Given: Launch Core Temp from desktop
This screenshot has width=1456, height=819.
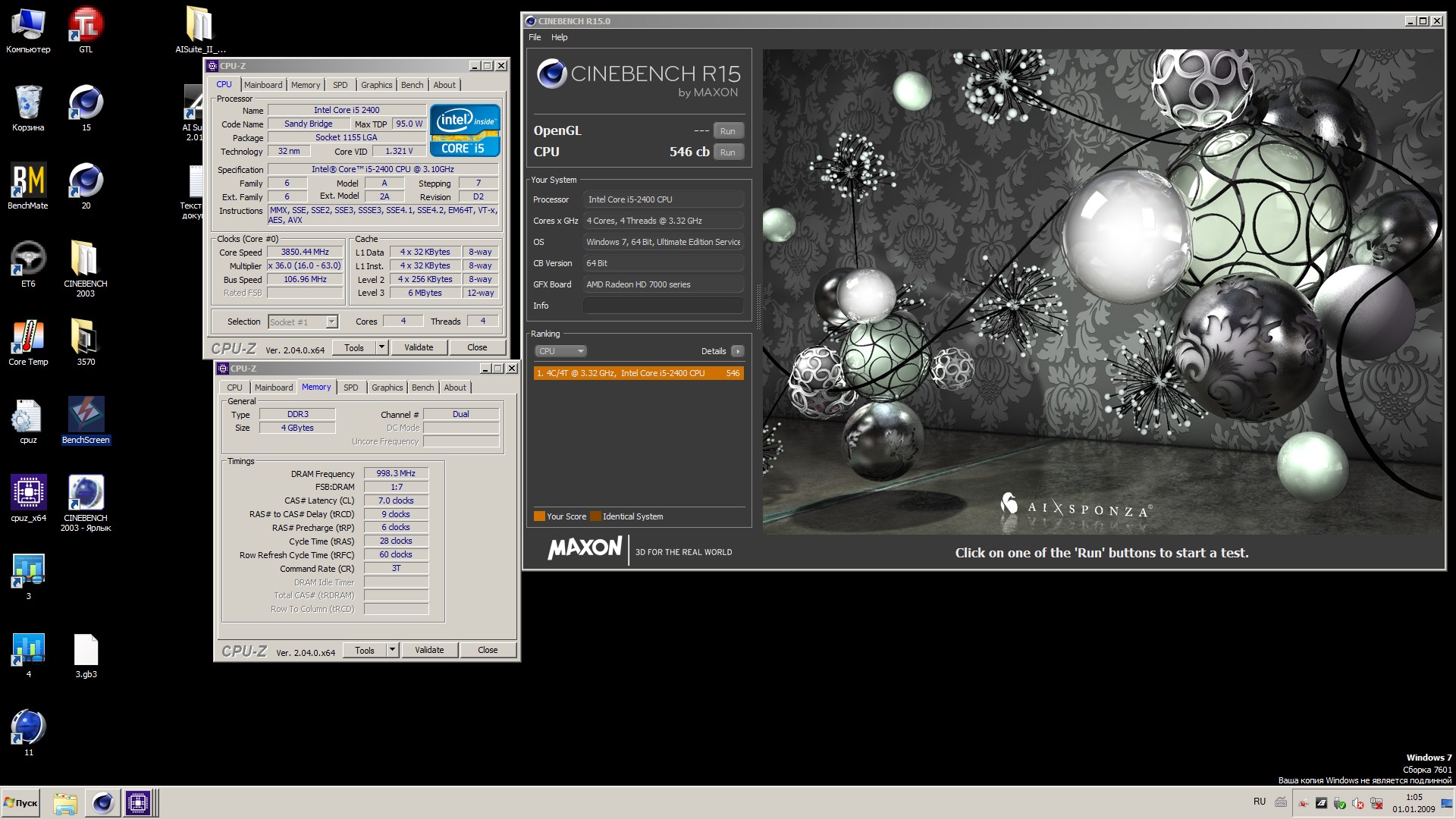Looking at the screenshot, I should (x=28, y=343).
